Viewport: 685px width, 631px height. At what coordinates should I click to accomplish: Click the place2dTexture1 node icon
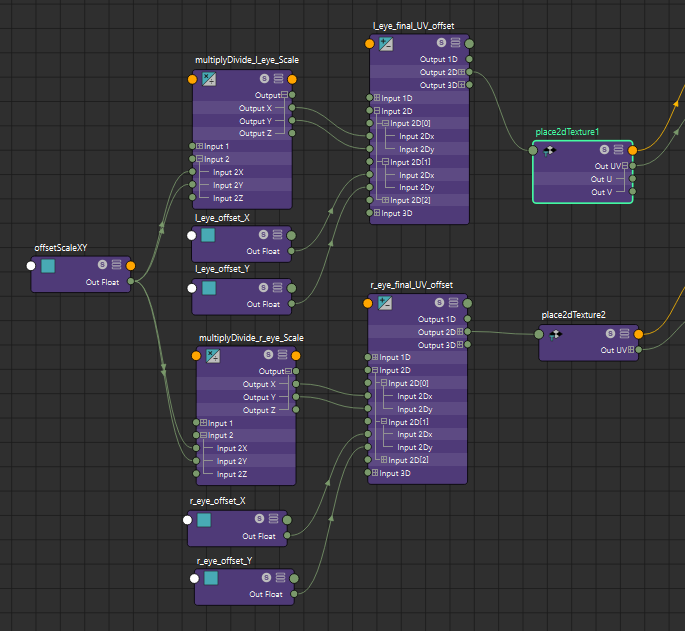(x=549, y=150)
